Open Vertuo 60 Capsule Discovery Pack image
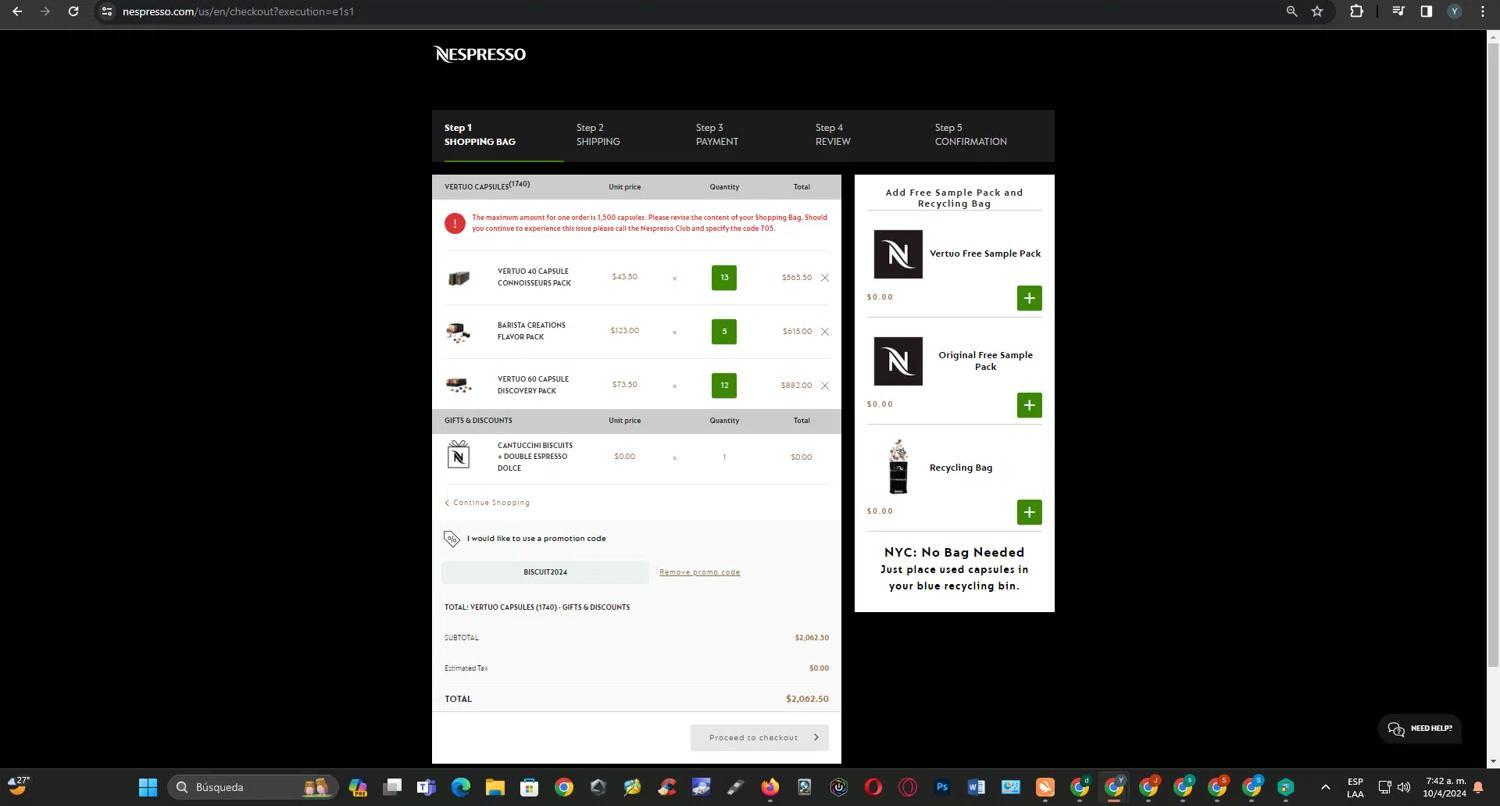Image resolution: width=1500 pixels, height=806 pixels. pos(458,386)
